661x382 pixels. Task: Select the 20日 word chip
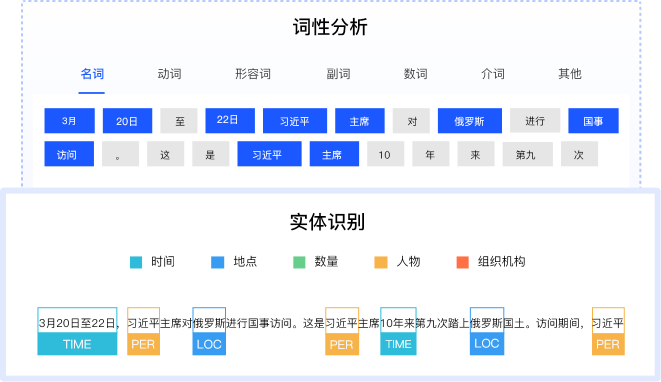point(127,121)
